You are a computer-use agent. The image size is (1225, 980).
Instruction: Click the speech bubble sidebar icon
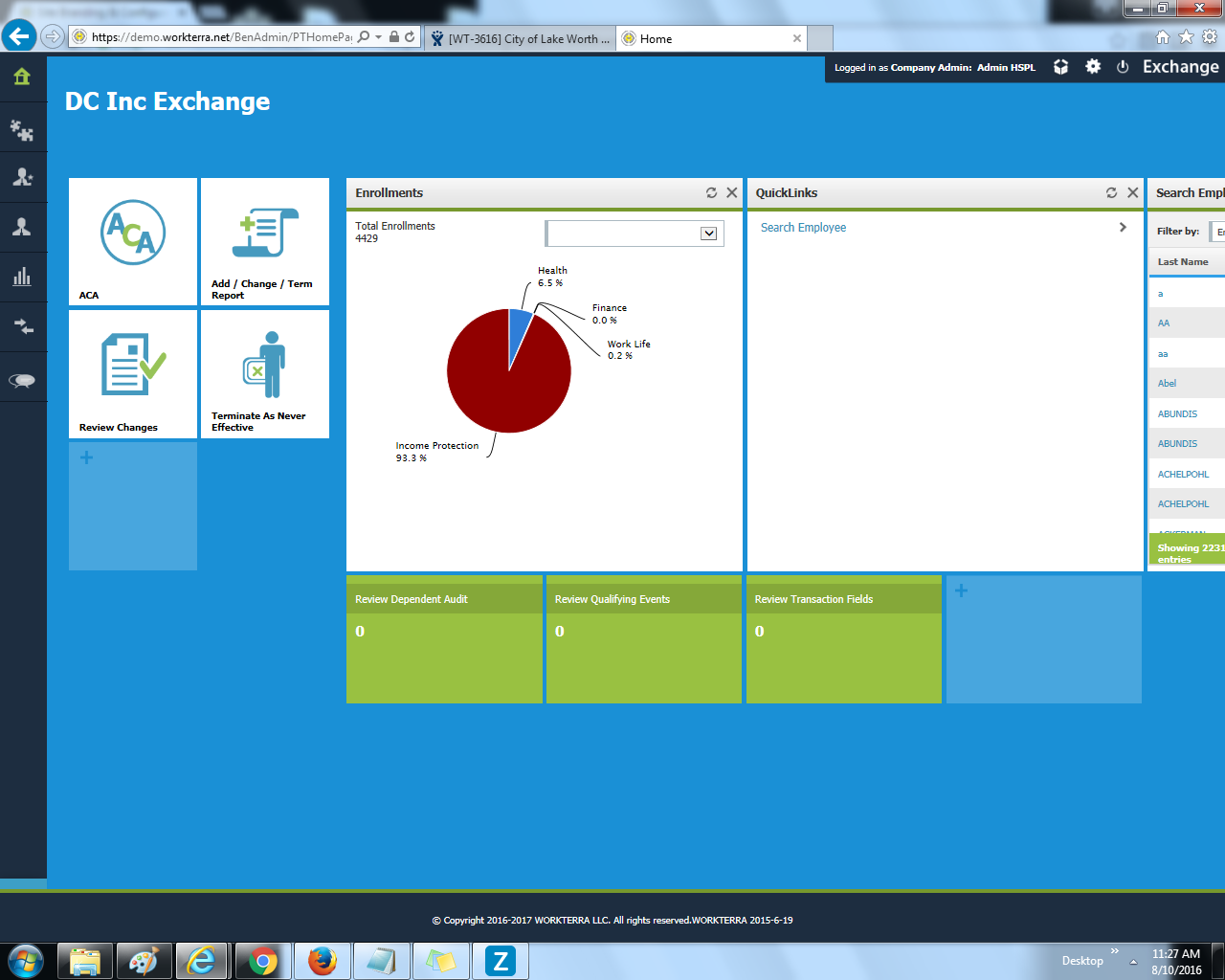(x=22, y=380)
